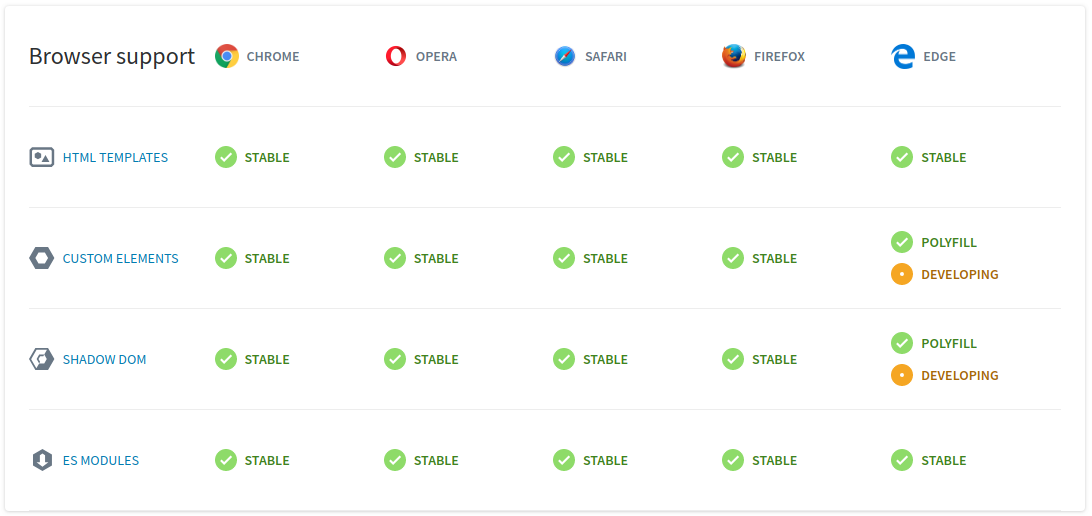Click the red Opera logo icon

[396, 56]
